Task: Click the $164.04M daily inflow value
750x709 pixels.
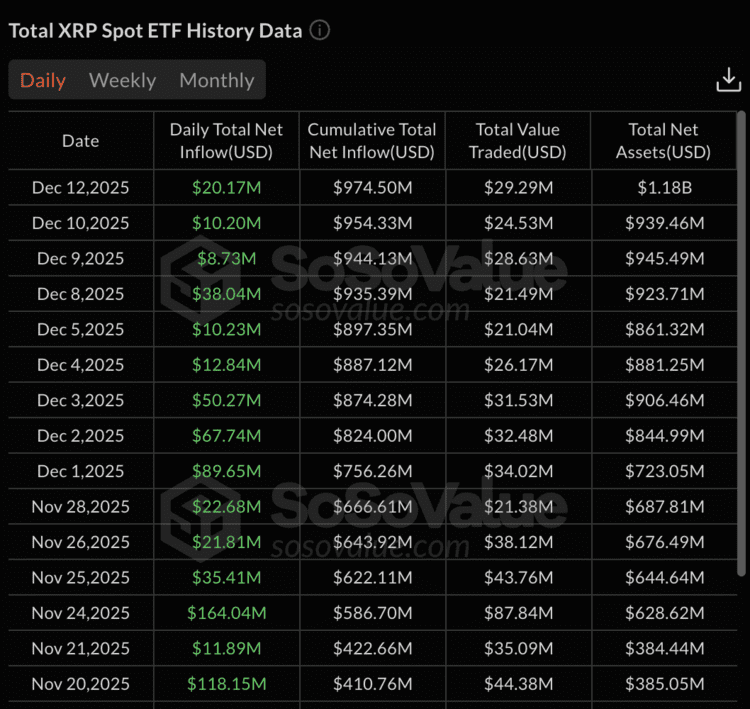Action: [x=226, y=612]
